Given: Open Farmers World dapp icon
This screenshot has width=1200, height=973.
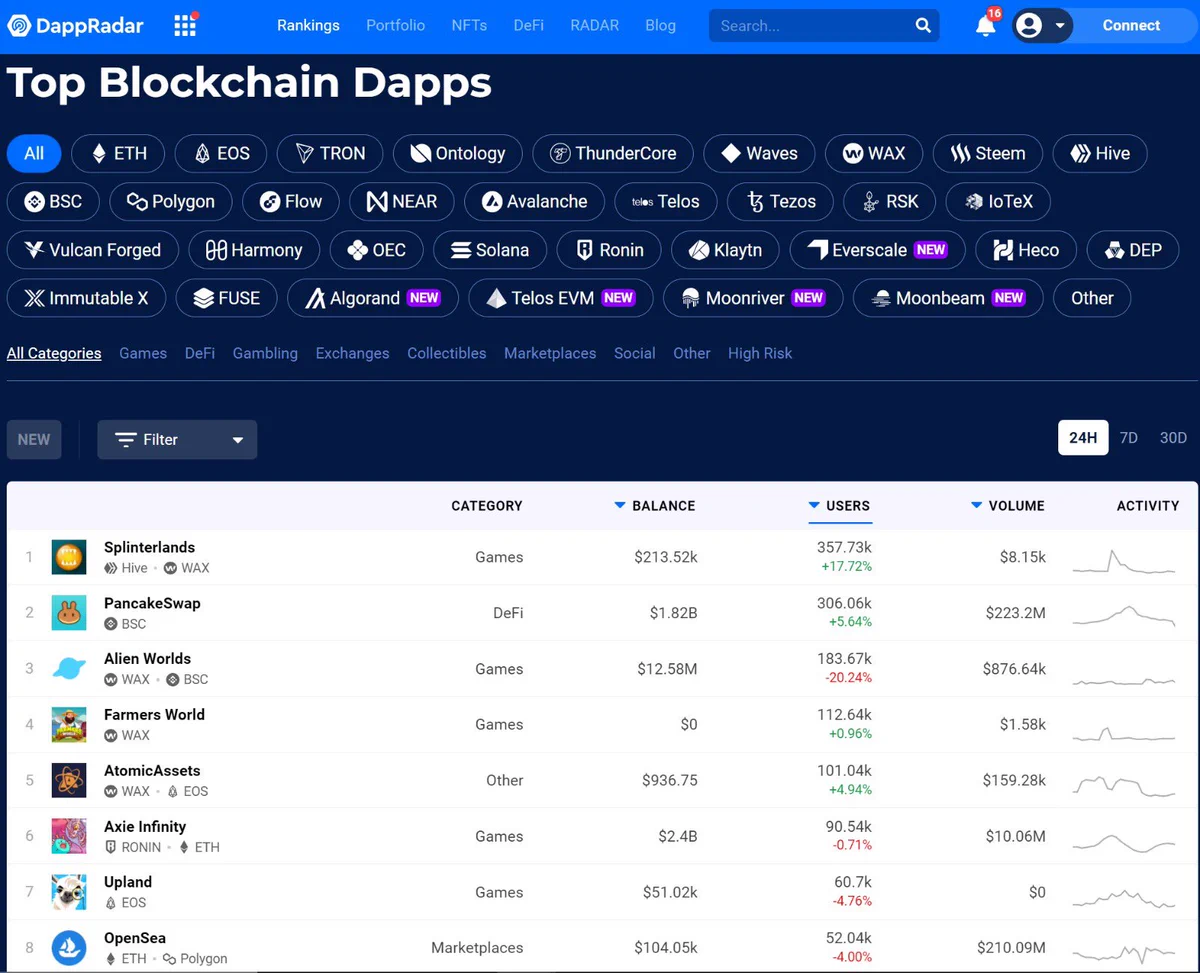Looking at the screenshot, I should tap(69, 725).
